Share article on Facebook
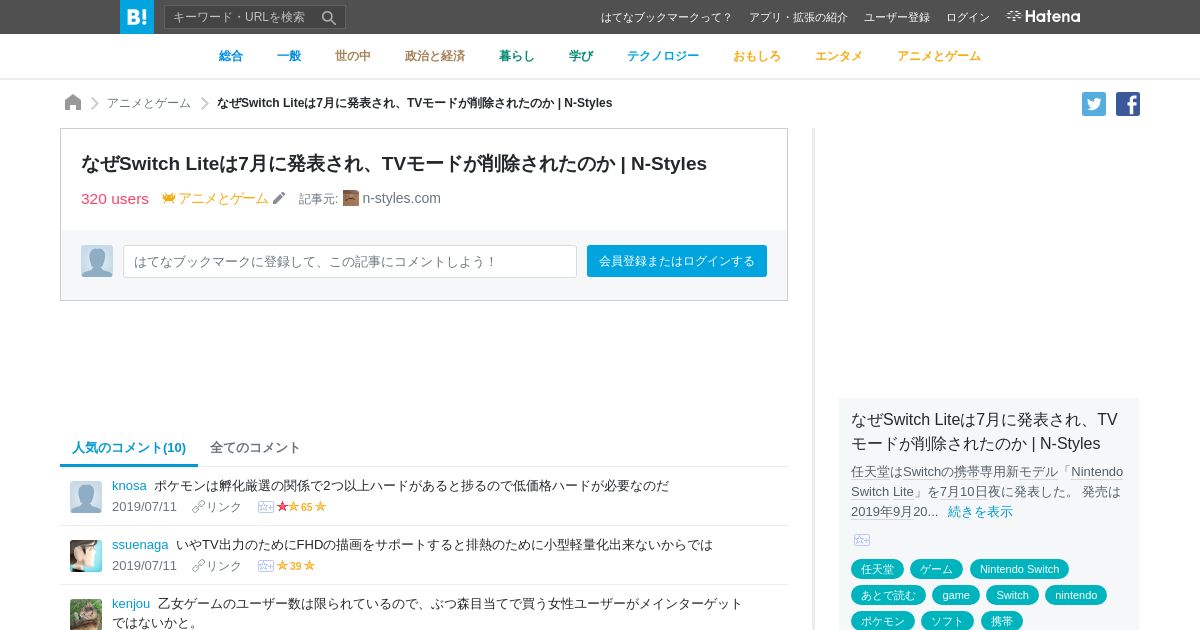The height and width of the screenshot is (630, 1200). pos(1128,104)
